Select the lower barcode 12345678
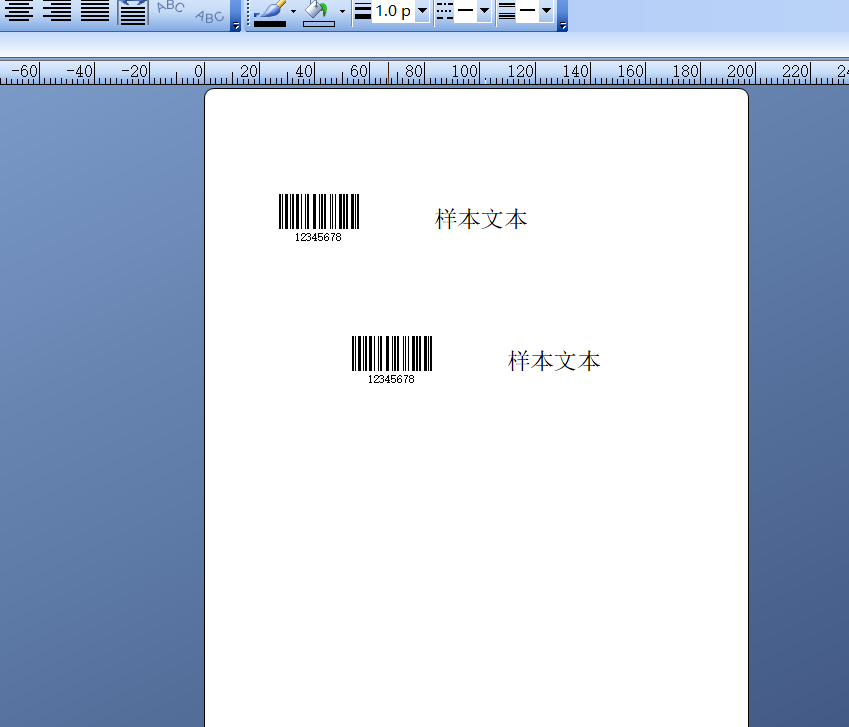Screen dimensions: 849x727 392,360
